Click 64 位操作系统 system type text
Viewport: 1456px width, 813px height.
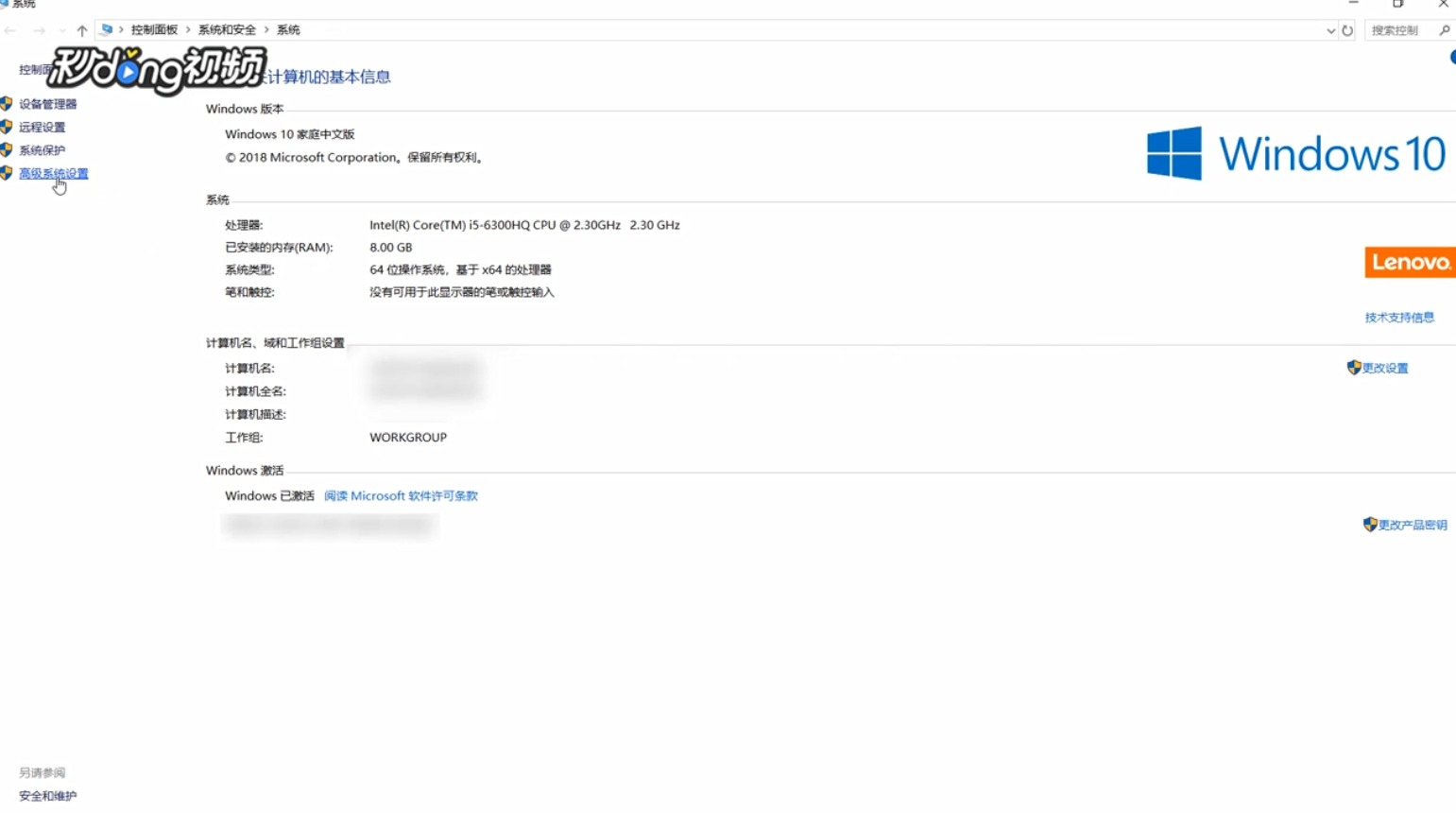(460, 270)
